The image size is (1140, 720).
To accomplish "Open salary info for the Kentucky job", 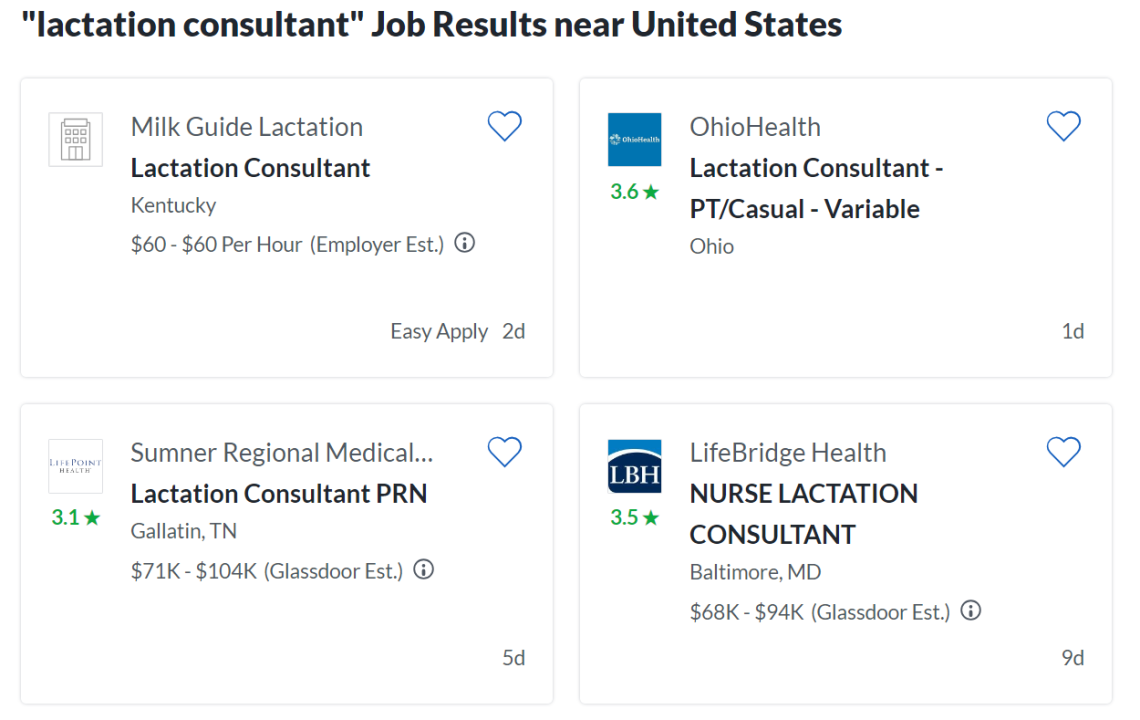I will click(x=463, y=243).
